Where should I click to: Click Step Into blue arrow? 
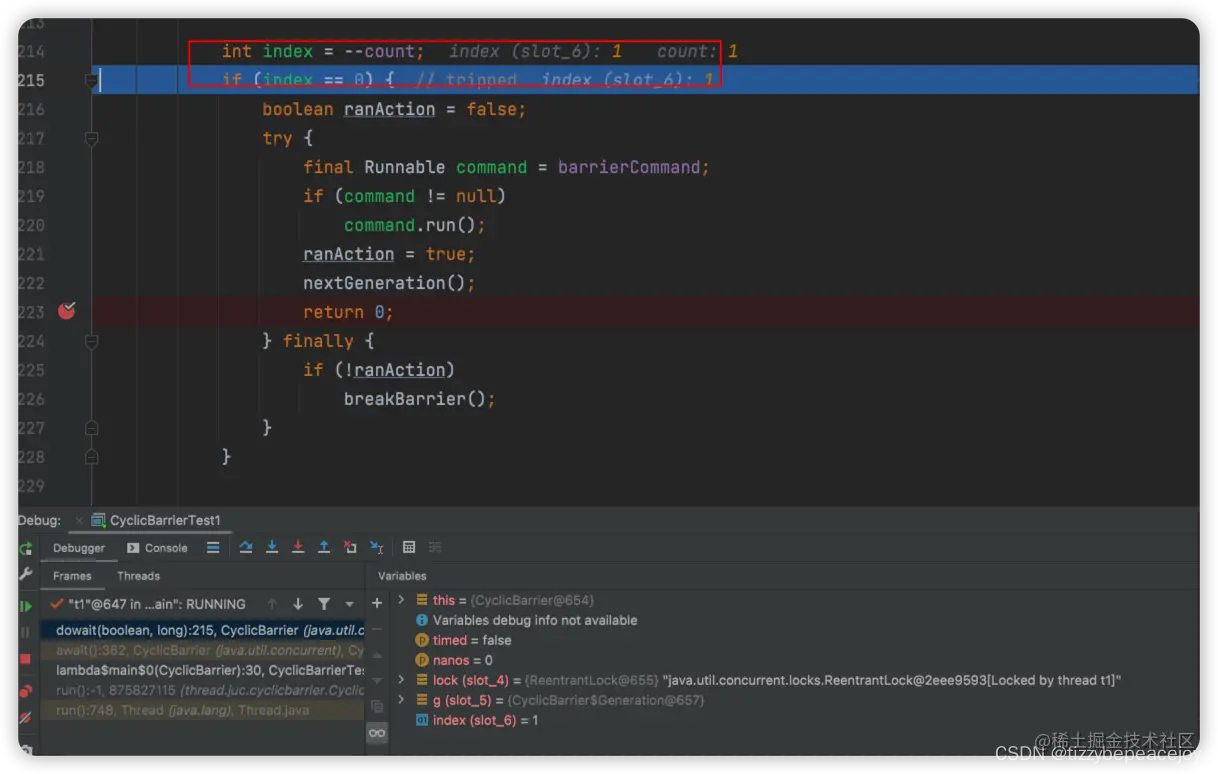(272, 547)
